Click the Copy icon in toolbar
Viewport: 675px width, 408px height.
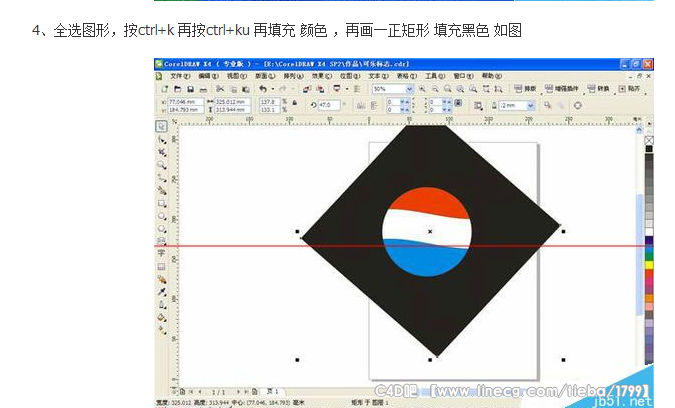(x=233, y=89)
